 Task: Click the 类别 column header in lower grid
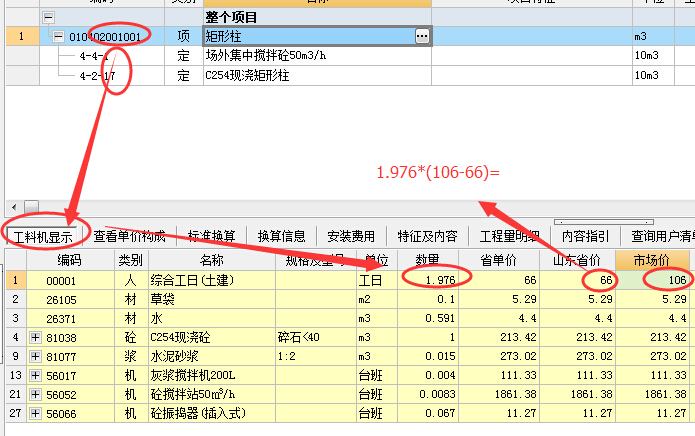pyautogui.click(x=131, y=260)
